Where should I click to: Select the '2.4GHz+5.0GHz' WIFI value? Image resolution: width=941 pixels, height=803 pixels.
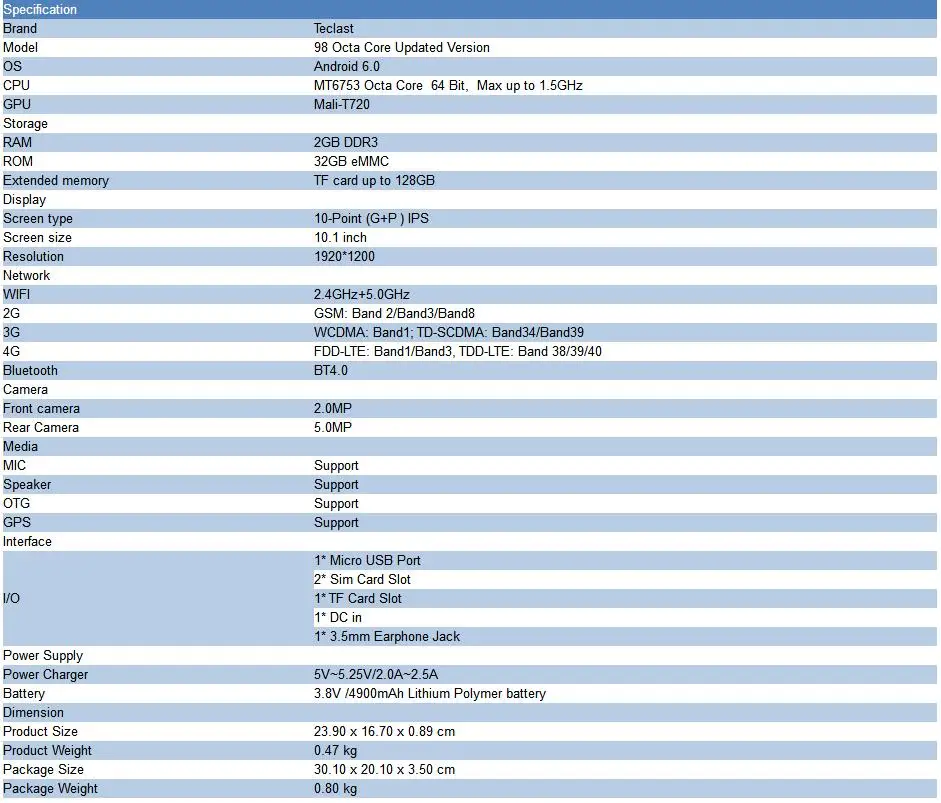point(362,295)
